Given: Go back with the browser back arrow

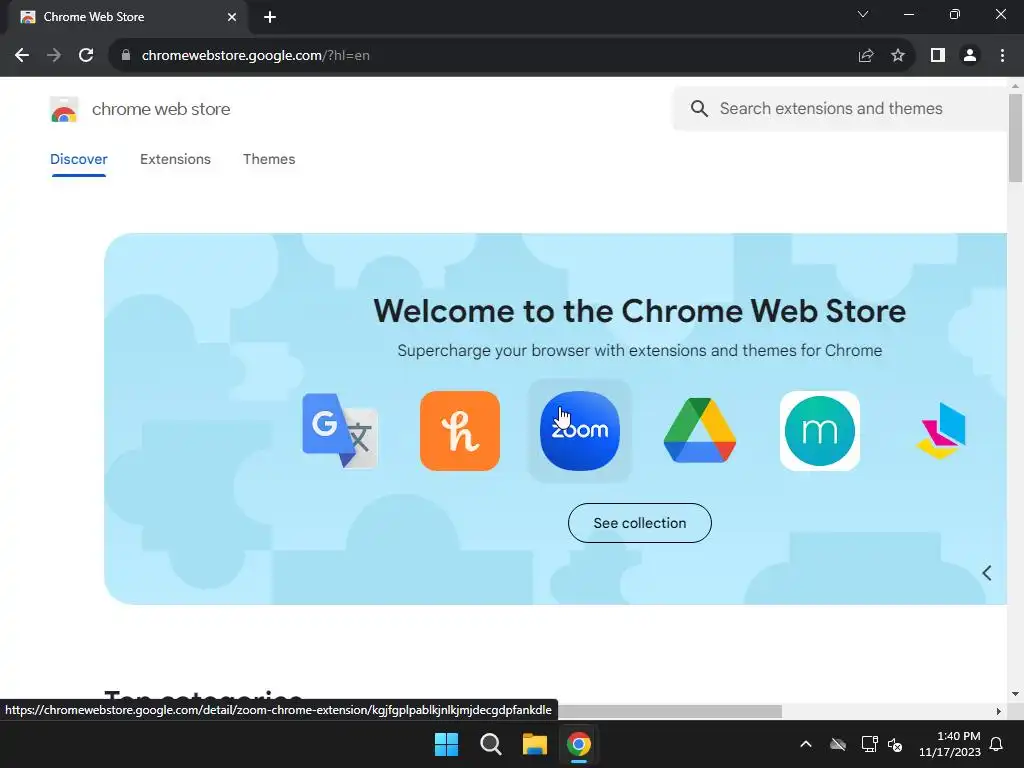Looking at the screenshot, I should point(22,56).
